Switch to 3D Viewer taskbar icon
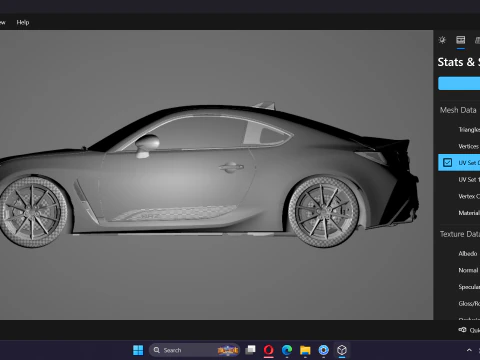Screen dimensions: 480x360 click(x=342, y=350)
